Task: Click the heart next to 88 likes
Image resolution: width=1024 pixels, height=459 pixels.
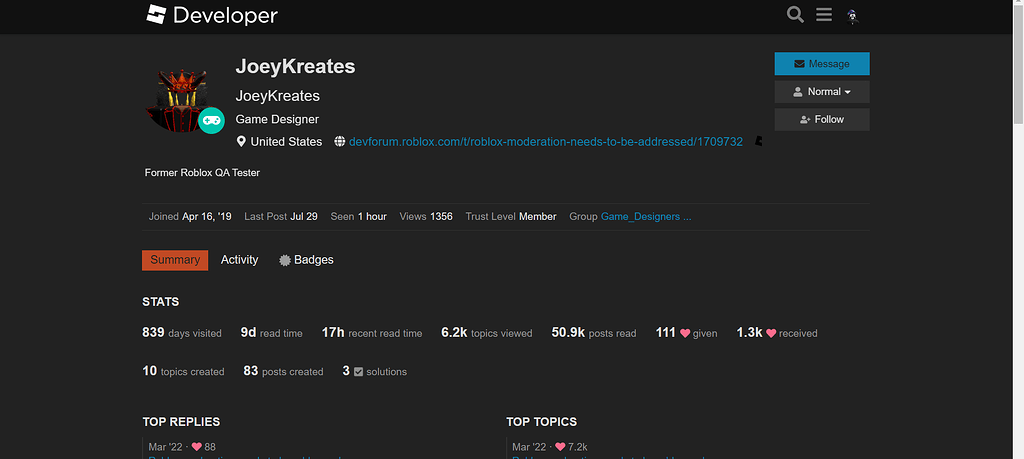Action: (x=197, y=447)
